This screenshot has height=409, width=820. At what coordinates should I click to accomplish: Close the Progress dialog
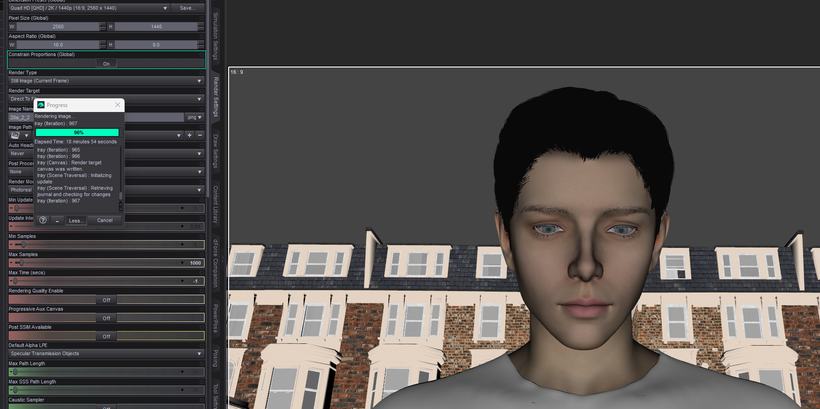(117, 105)
